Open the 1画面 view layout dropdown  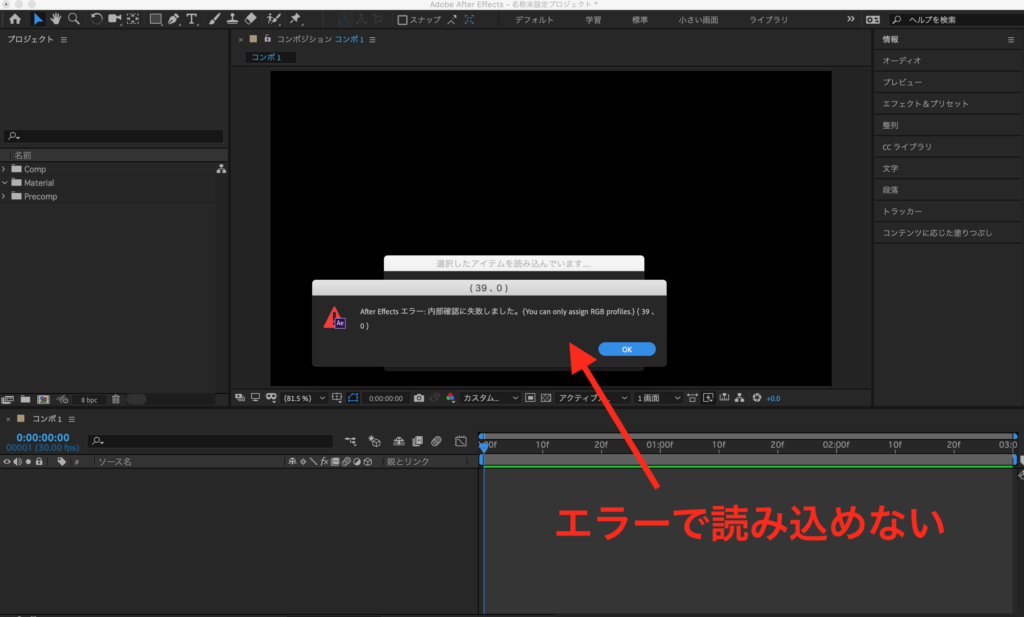coord(658,398)
